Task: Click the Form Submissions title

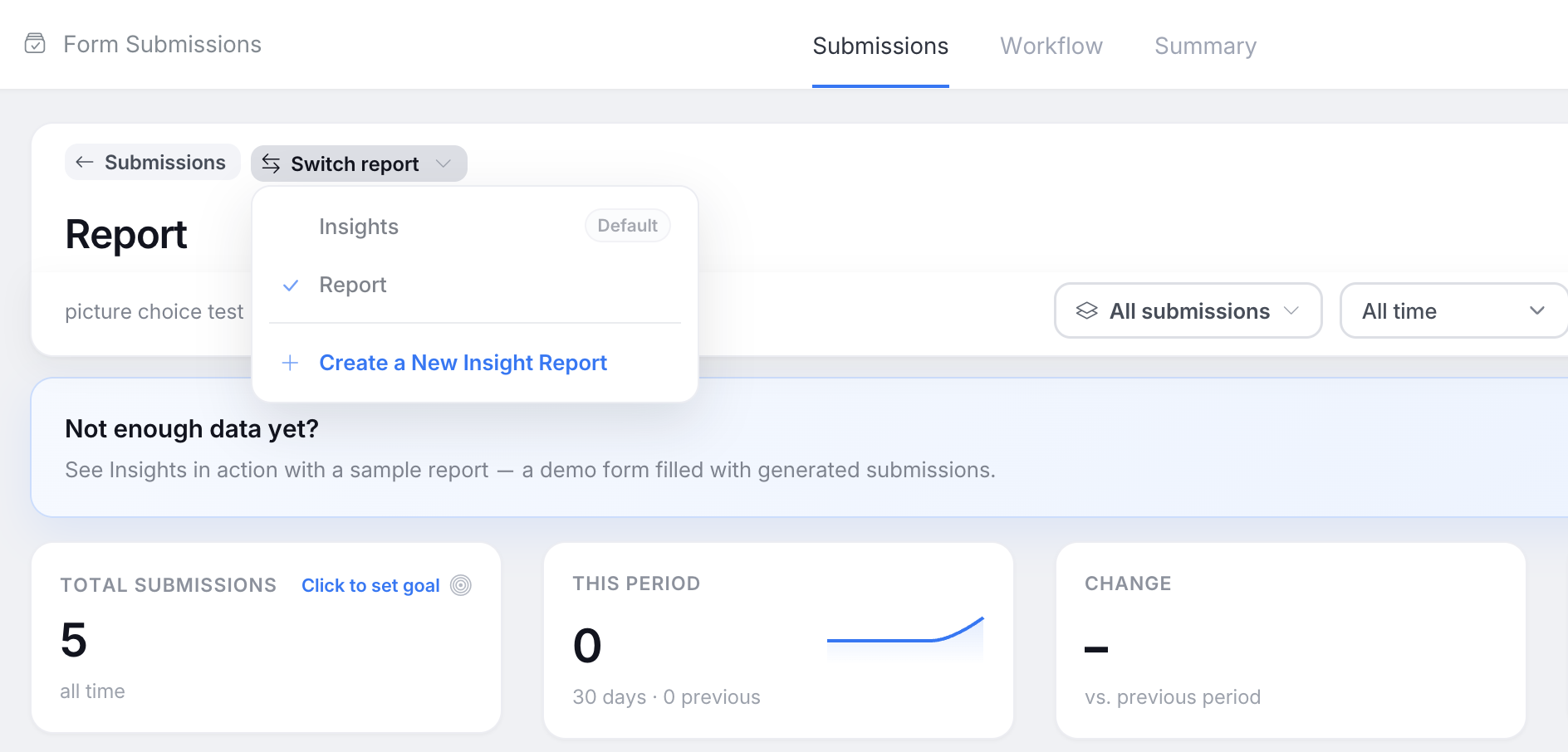Action: (162, 44)
